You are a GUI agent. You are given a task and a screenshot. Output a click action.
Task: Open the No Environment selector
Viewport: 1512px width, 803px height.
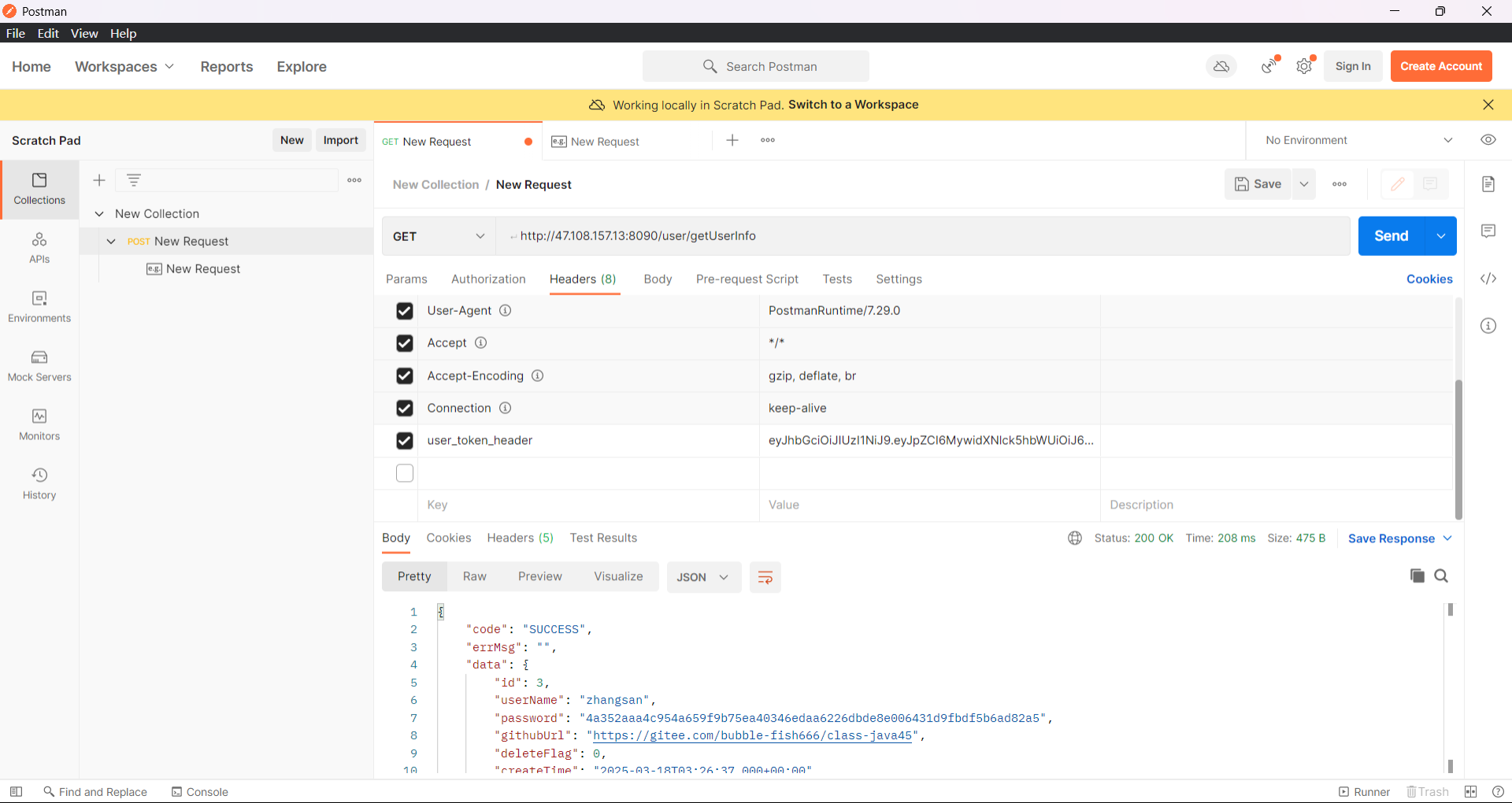[1359, 140]
